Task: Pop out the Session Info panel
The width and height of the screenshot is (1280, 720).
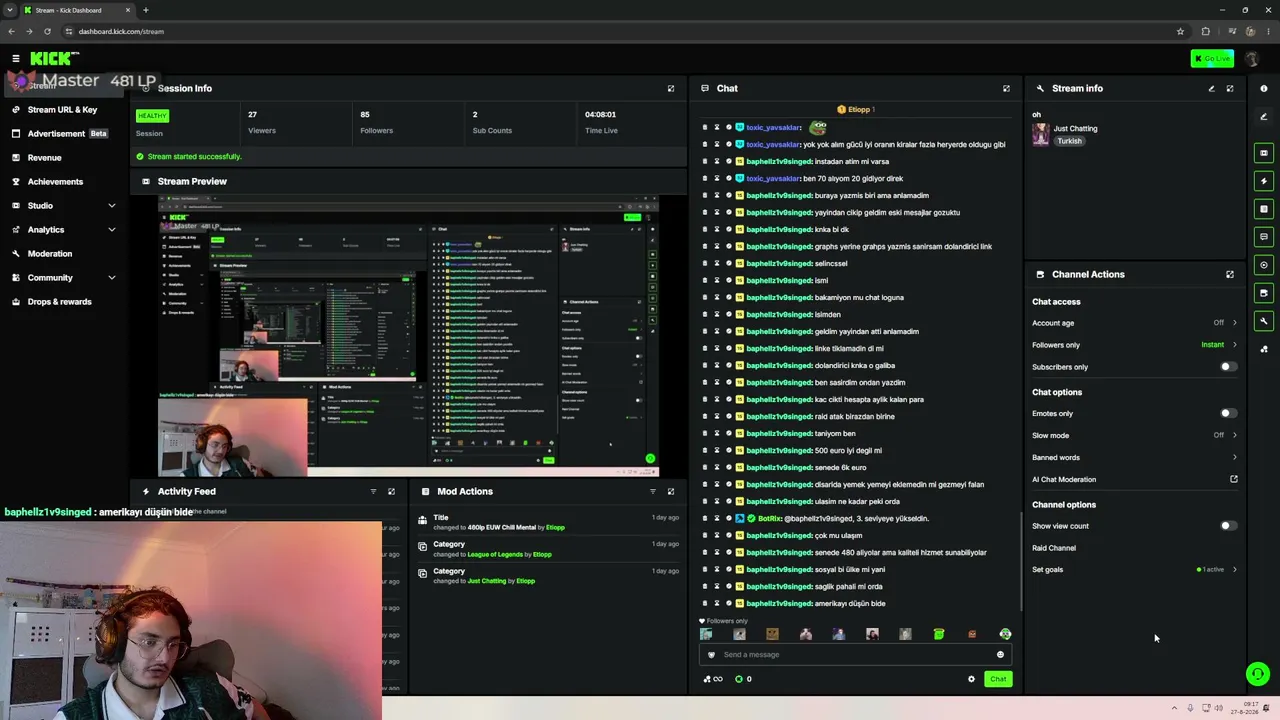Action: [x=671, y=88]
